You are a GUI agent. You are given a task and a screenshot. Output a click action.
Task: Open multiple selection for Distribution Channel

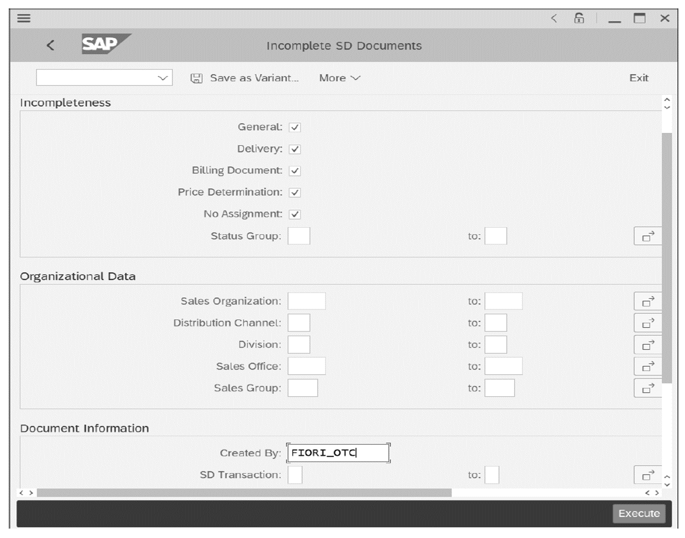click(647, 323)
